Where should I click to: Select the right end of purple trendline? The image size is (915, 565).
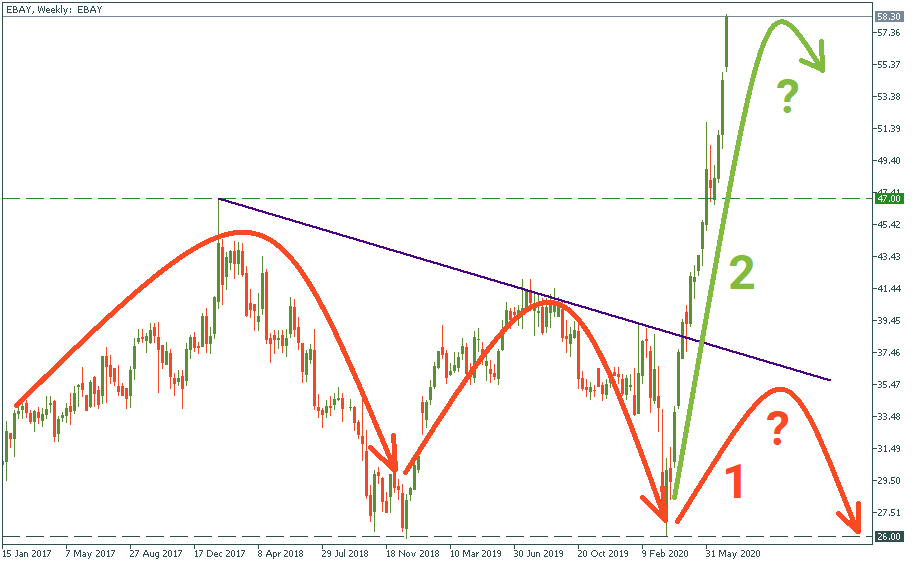[x=828, y=379]
